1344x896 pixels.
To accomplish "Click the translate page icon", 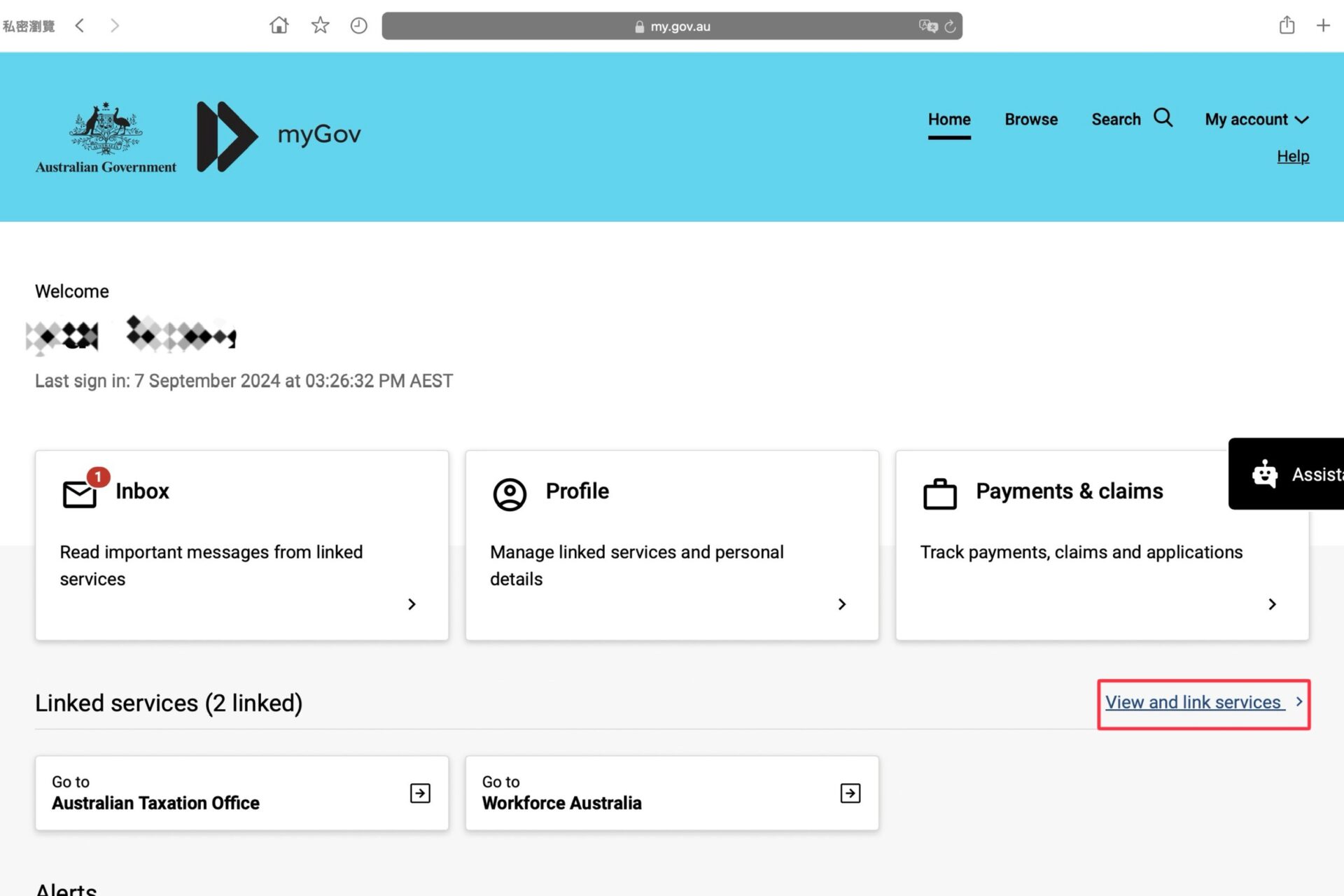I will pyautogui.click(x=927, y=26).
